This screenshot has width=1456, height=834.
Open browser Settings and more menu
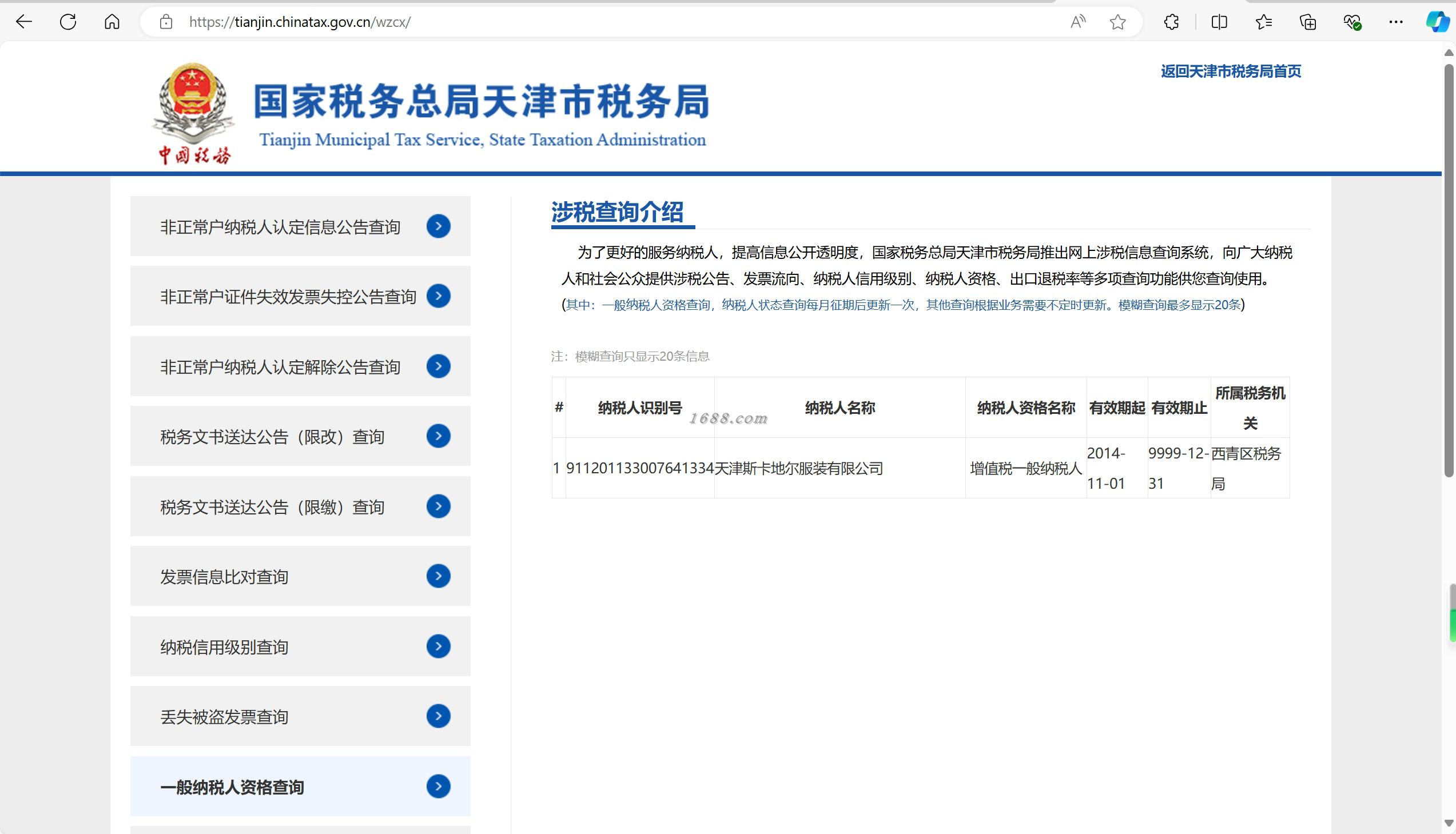1396,22
